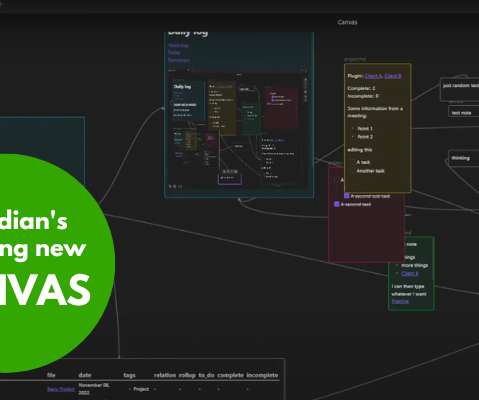Click the "A task" item in yellow card
Image resolution: width=479 pixels, height=400 pixels.
[363, 162]
